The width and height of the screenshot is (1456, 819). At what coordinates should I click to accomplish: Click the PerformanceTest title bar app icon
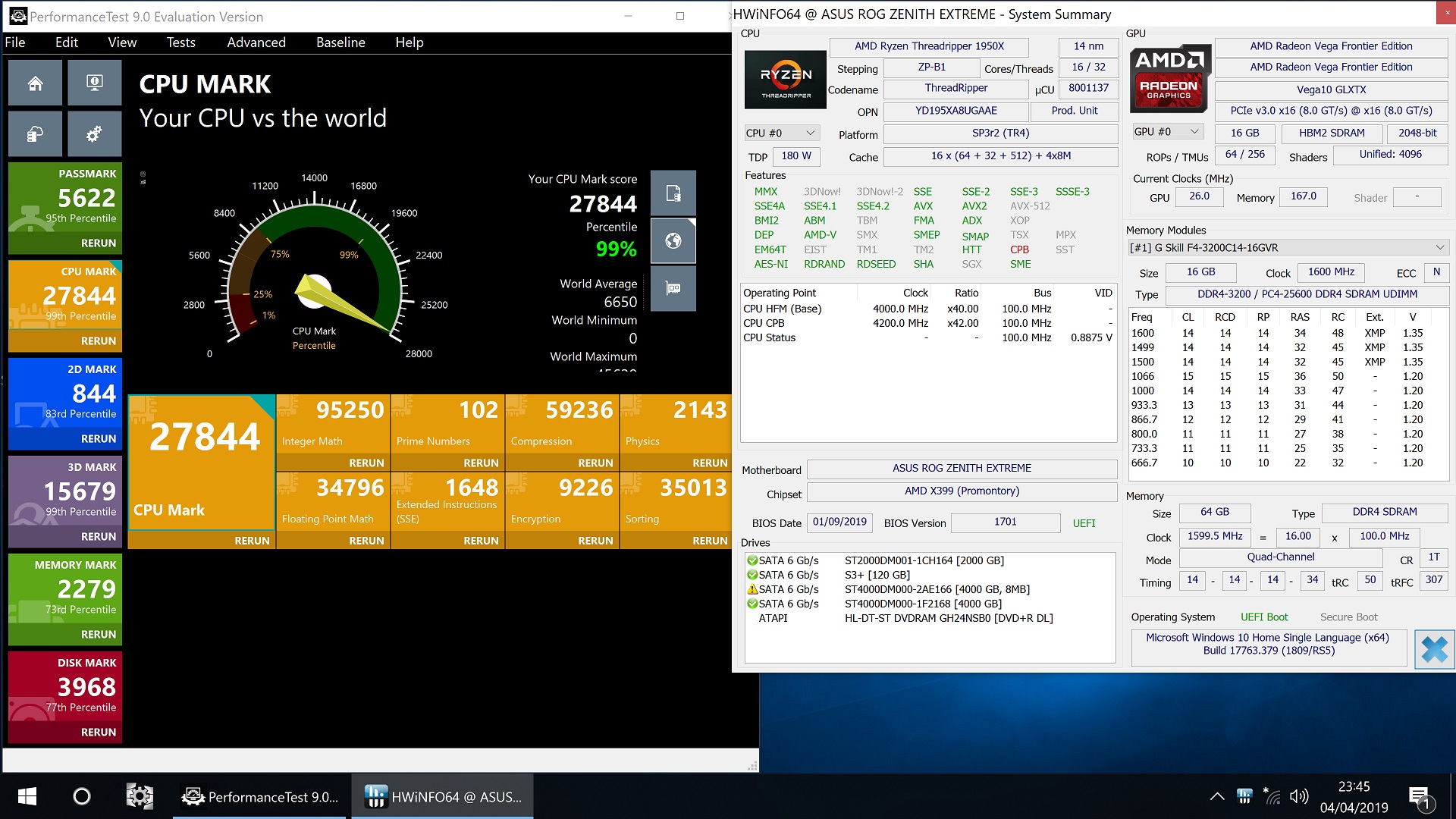pos(17,16)
